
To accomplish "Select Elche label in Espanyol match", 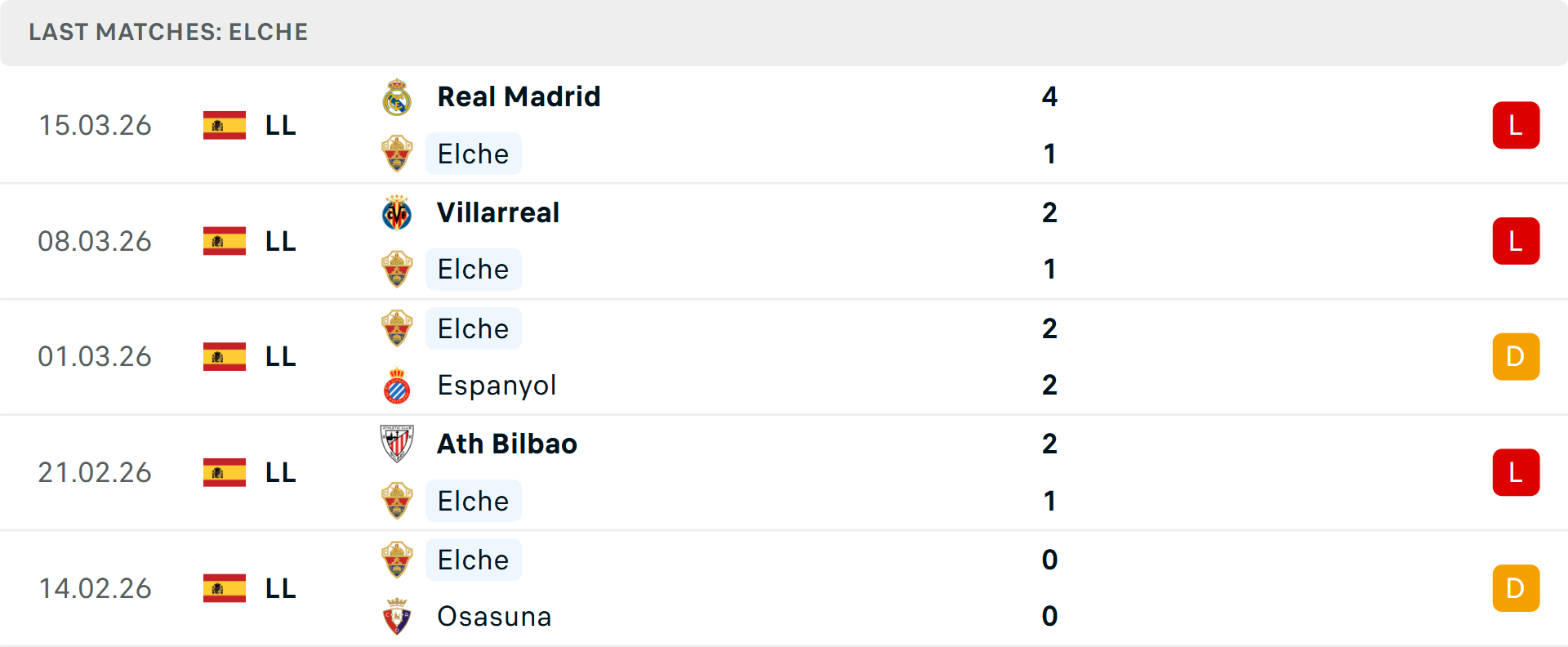I will point(474,328).
